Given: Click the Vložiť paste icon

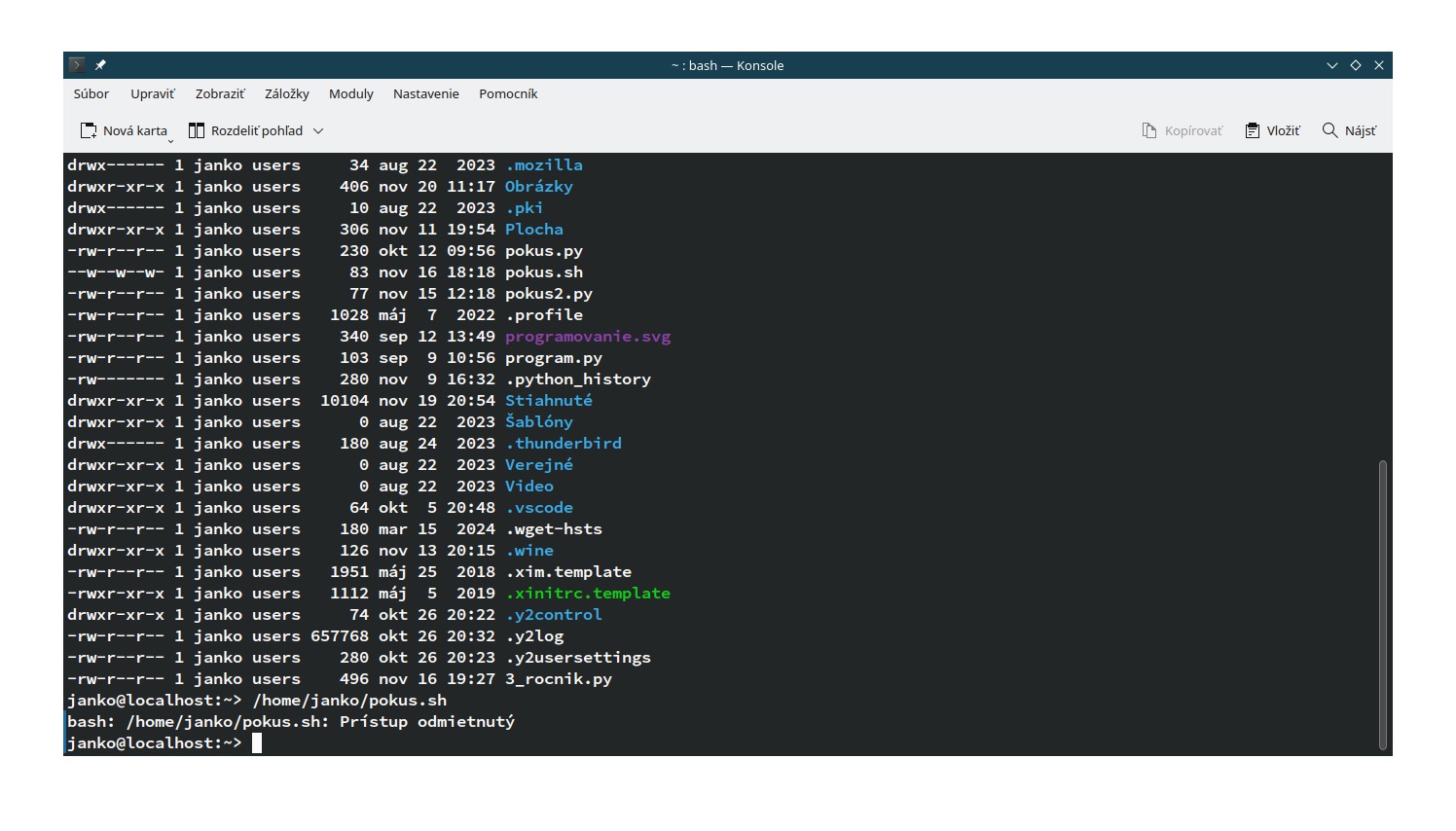Looking at the screenshot, I should tap(1253, 130).
